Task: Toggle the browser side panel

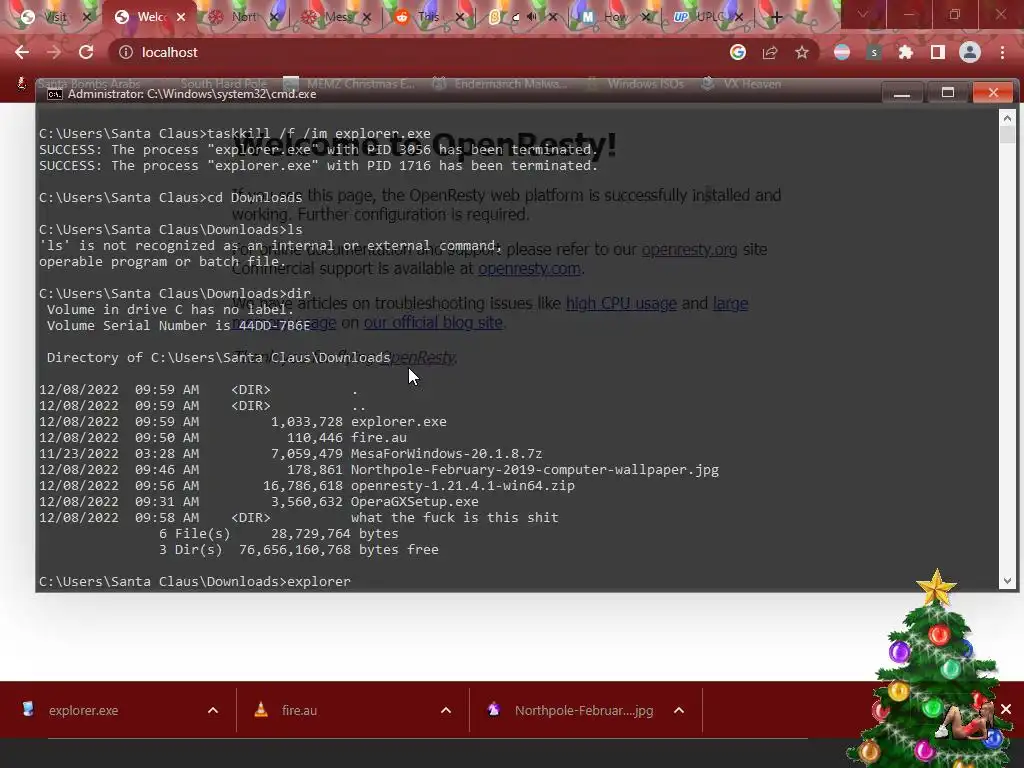Action: [938, 52]
